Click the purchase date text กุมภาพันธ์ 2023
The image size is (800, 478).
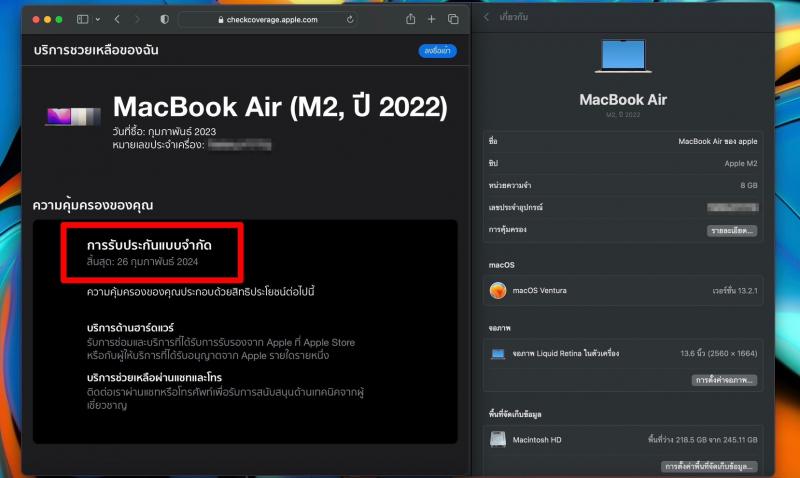[182, 132]
